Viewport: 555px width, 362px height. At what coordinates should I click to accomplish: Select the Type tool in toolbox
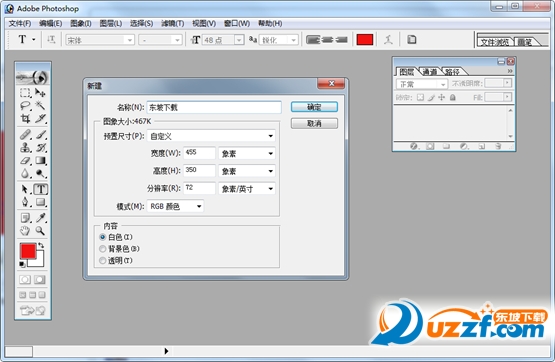tap(40, 189)
